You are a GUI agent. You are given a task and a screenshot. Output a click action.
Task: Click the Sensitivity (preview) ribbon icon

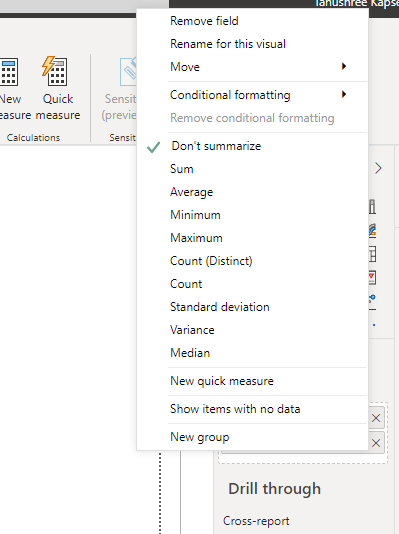(x=128, y=72)
